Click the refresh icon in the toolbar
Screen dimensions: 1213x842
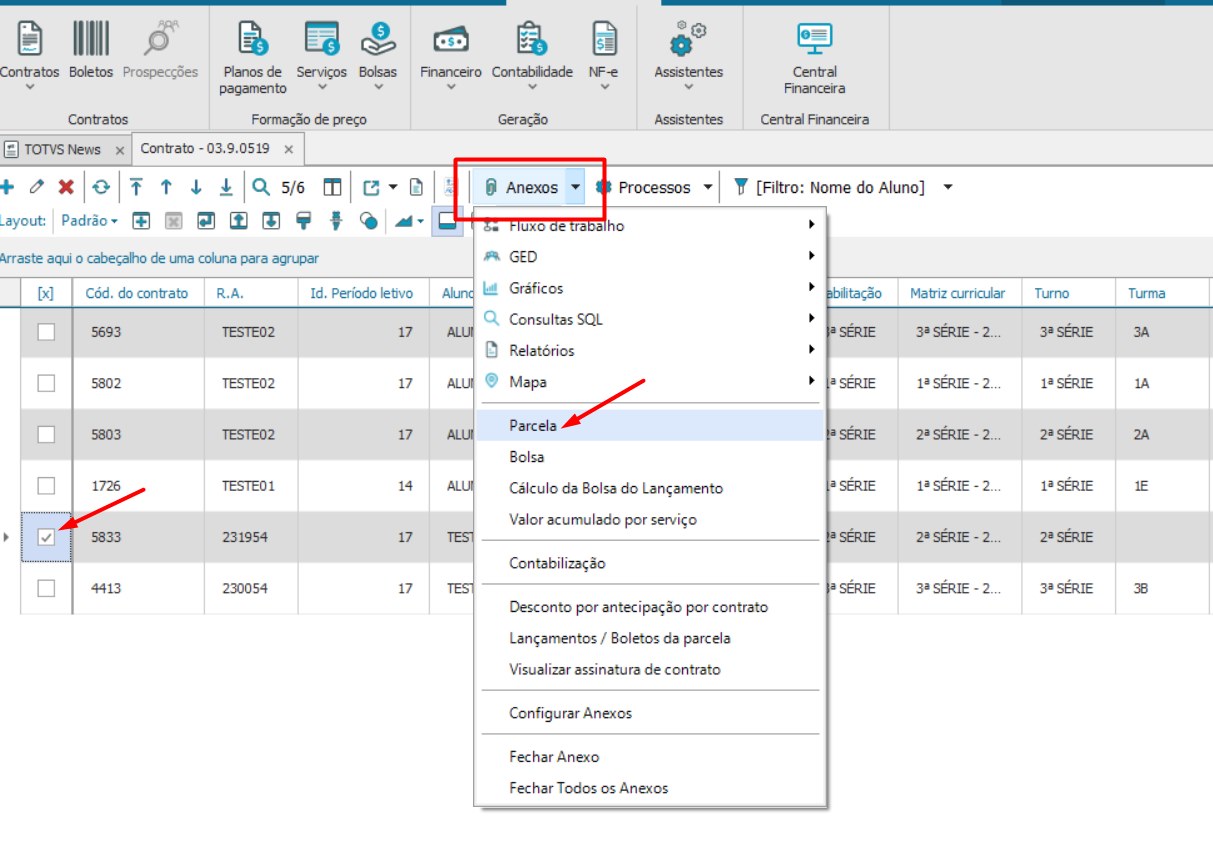(101, 187)
